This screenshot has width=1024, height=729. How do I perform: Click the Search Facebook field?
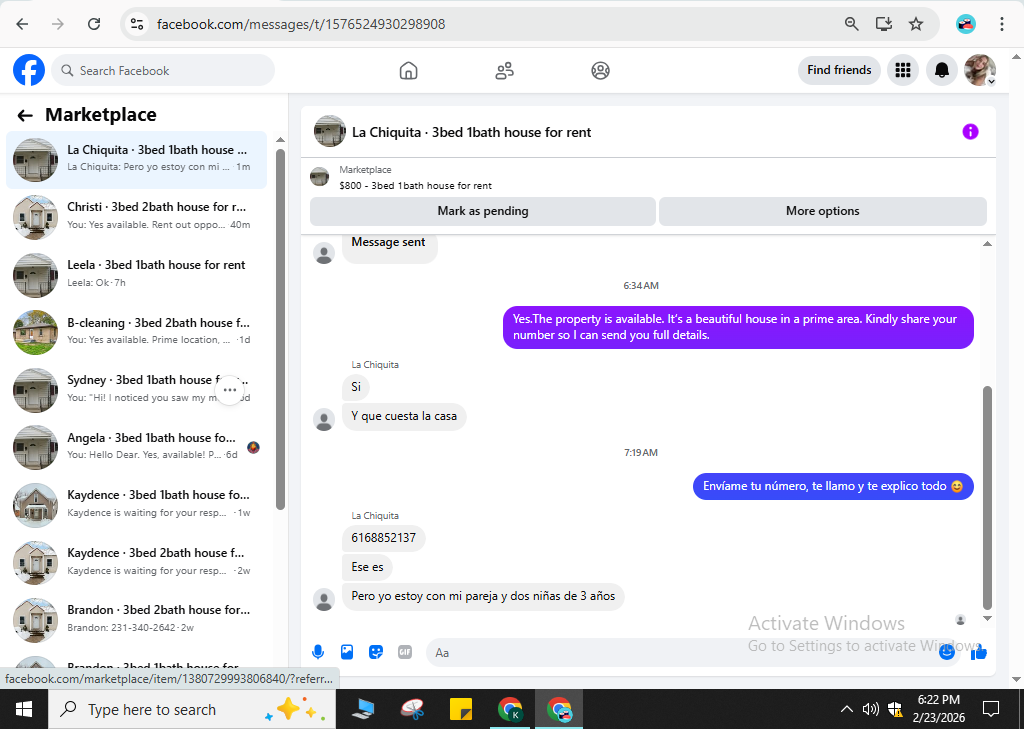click(163, 71)
